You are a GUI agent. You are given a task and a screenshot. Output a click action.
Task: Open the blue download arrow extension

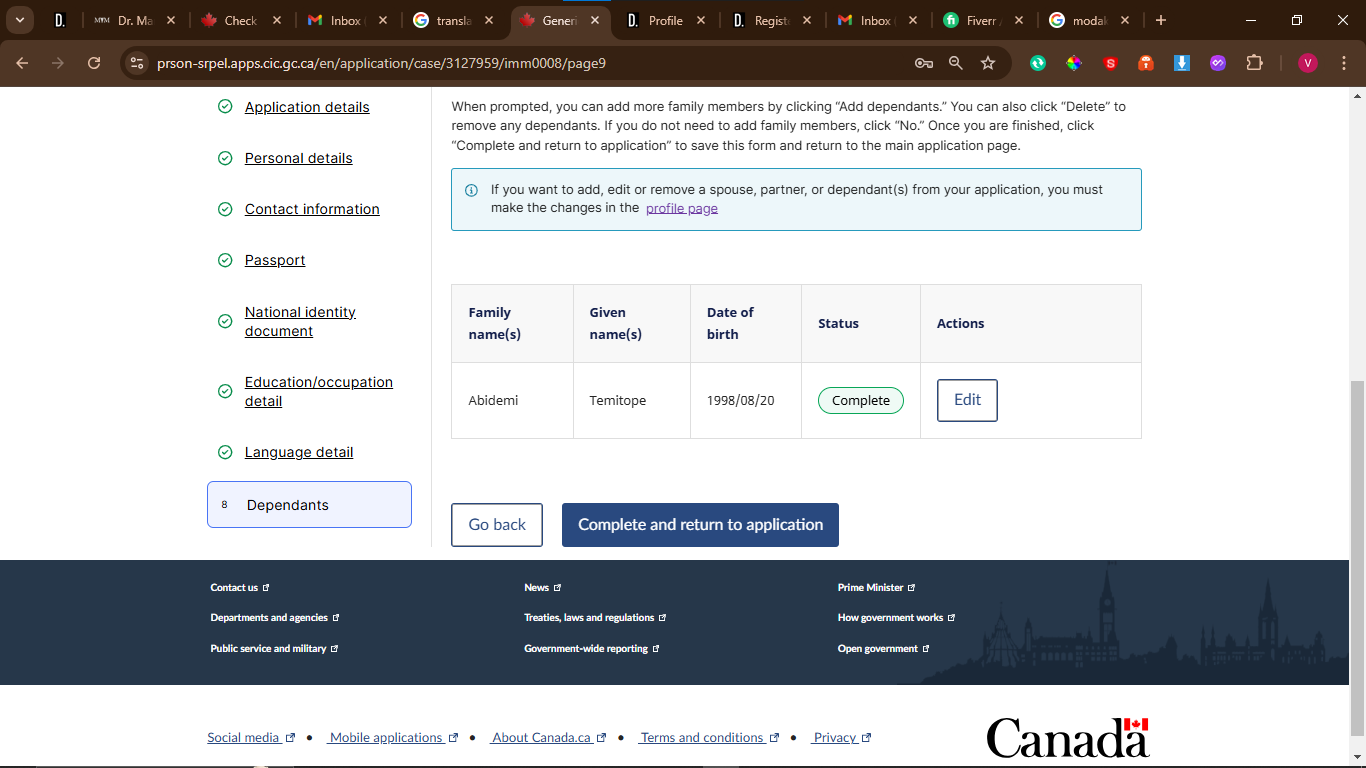click(x=1182, y=63)
